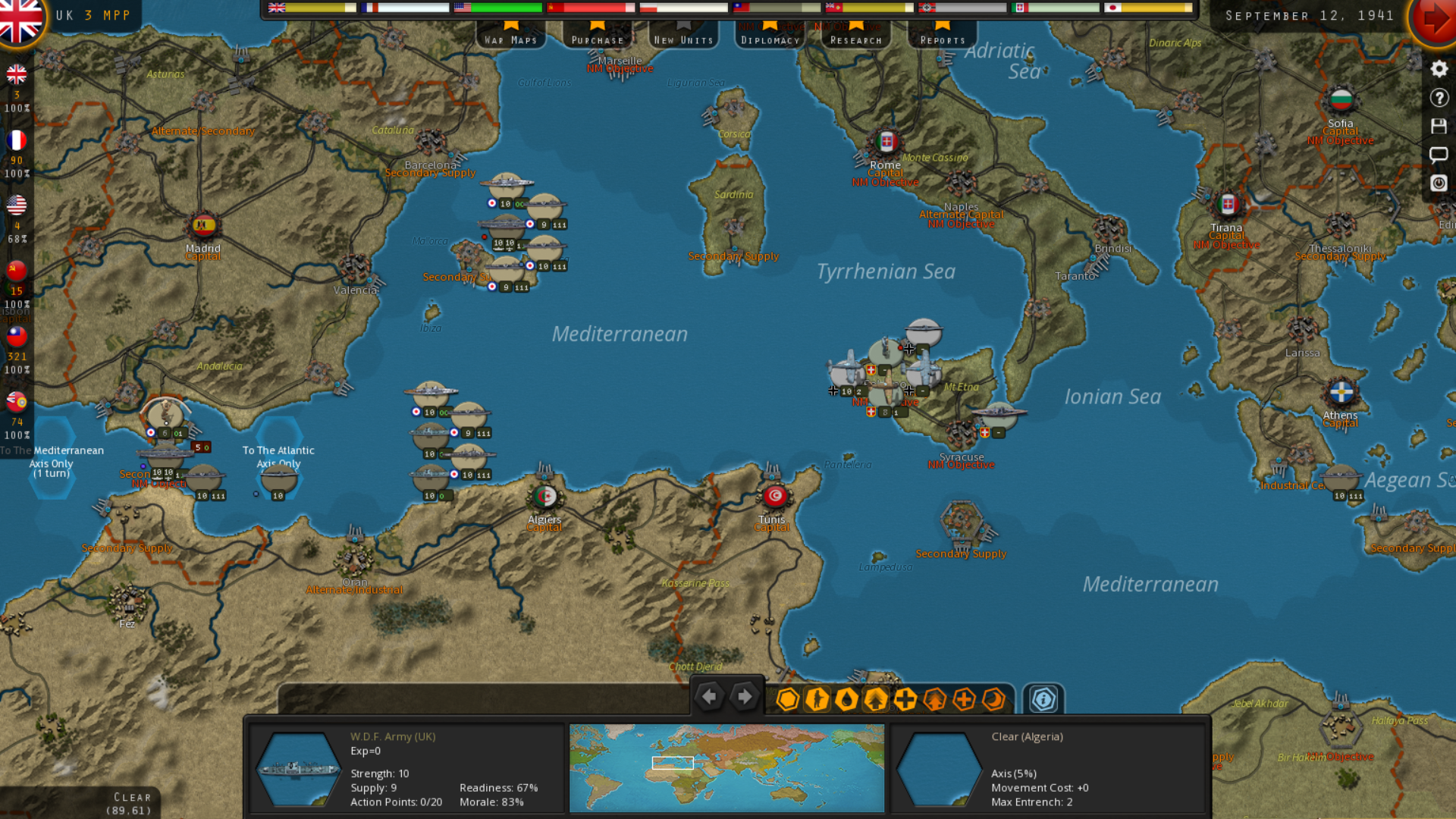The image size is (1456, 819).
Task: Click the Barcelona city label
Action: pos(431,165)
